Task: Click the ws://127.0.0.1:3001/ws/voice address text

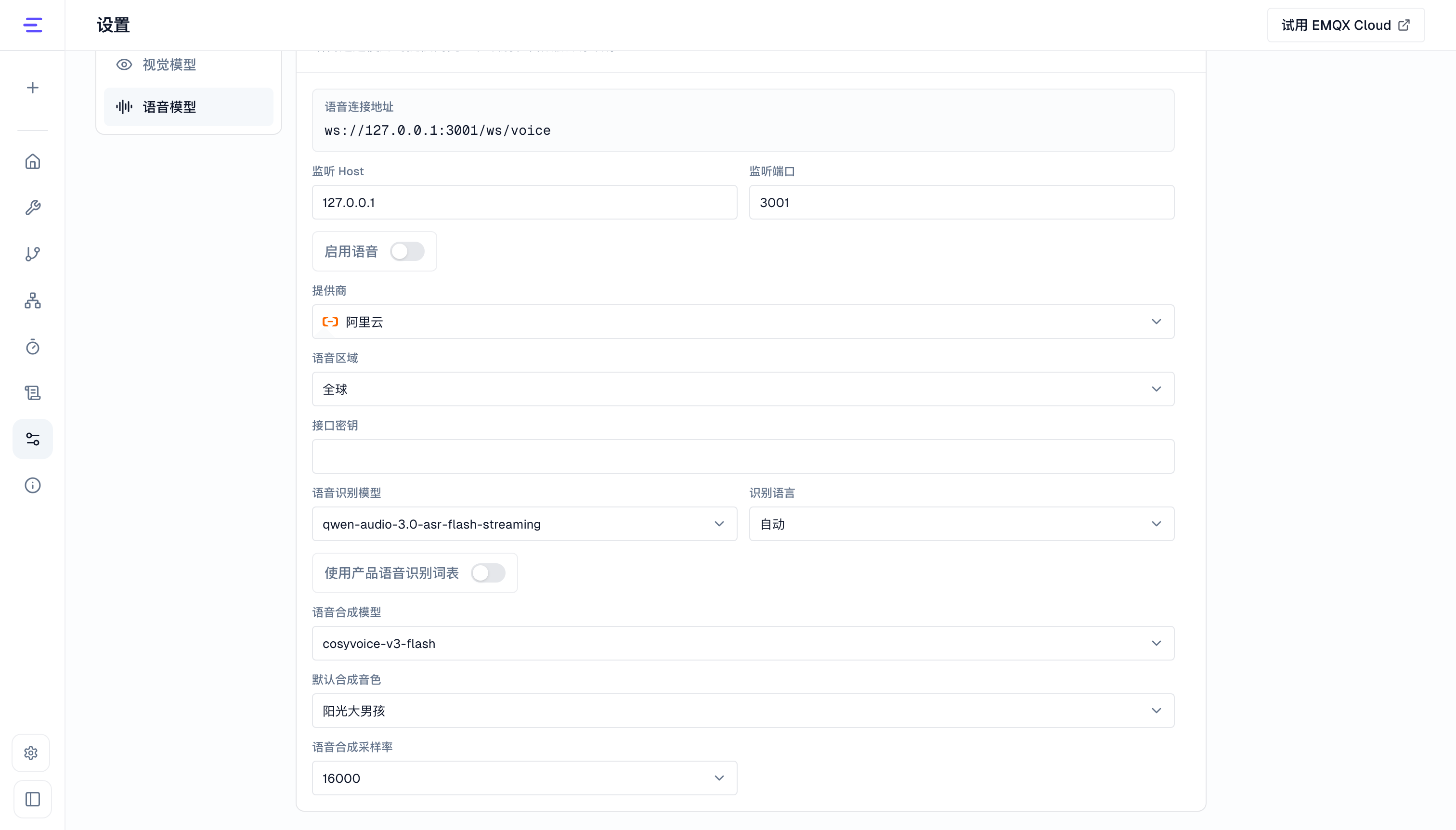Action: tap(437, 130)
